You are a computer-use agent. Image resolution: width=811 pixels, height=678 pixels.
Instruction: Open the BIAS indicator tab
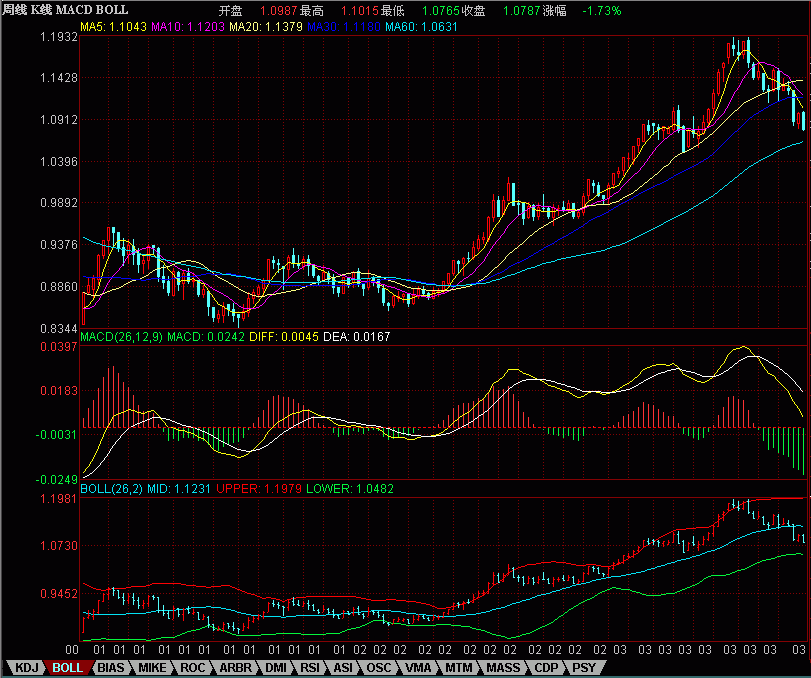(111, 668)
